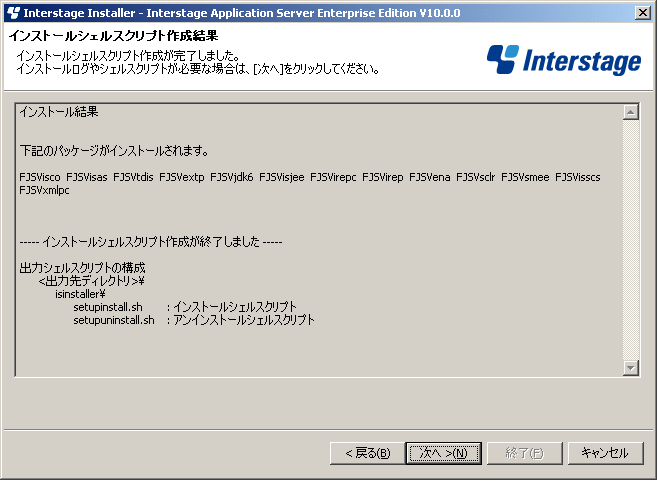Screen dimensions: 657x480
Task: Click the FJSVisscs package name
Action: point(577,177)
